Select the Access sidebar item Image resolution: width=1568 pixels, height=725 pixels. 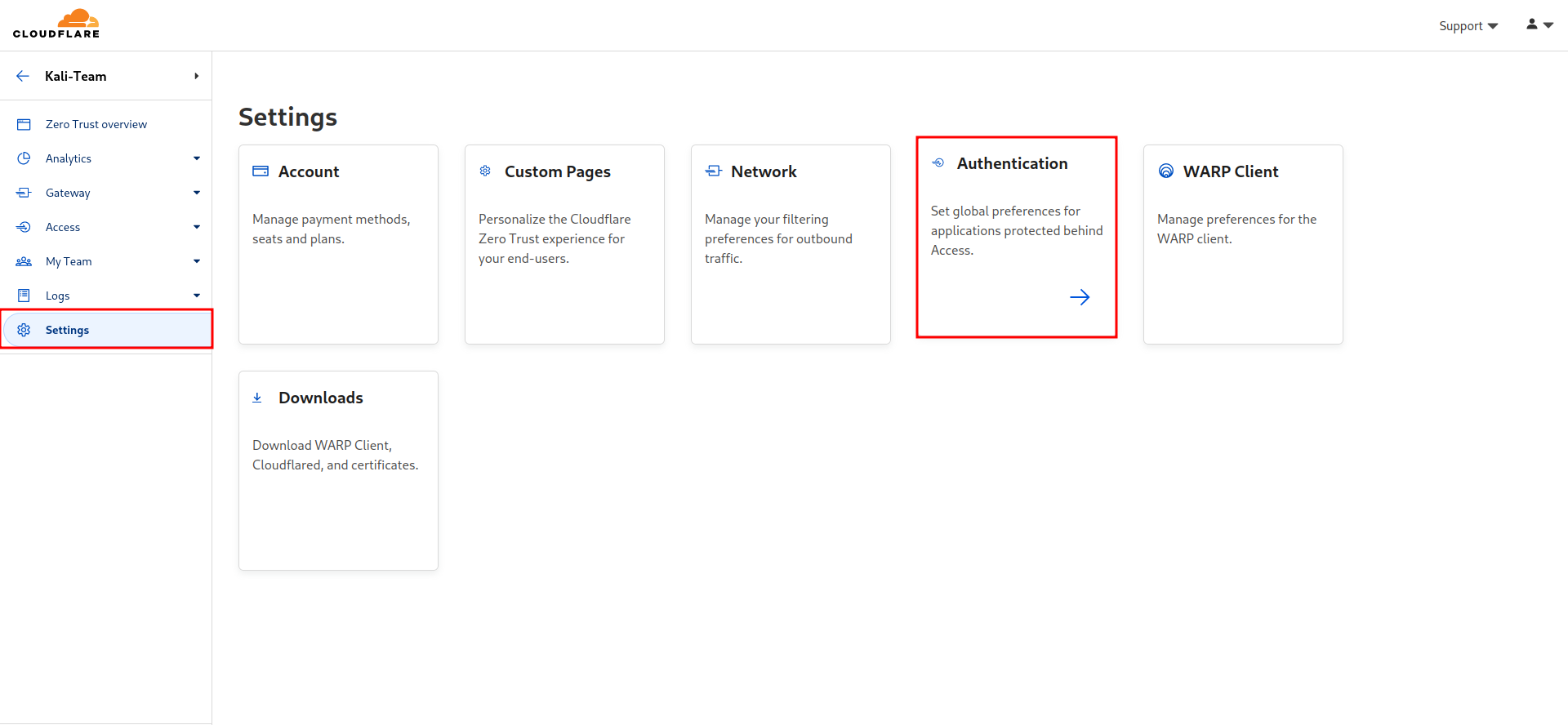coord(106,227)
